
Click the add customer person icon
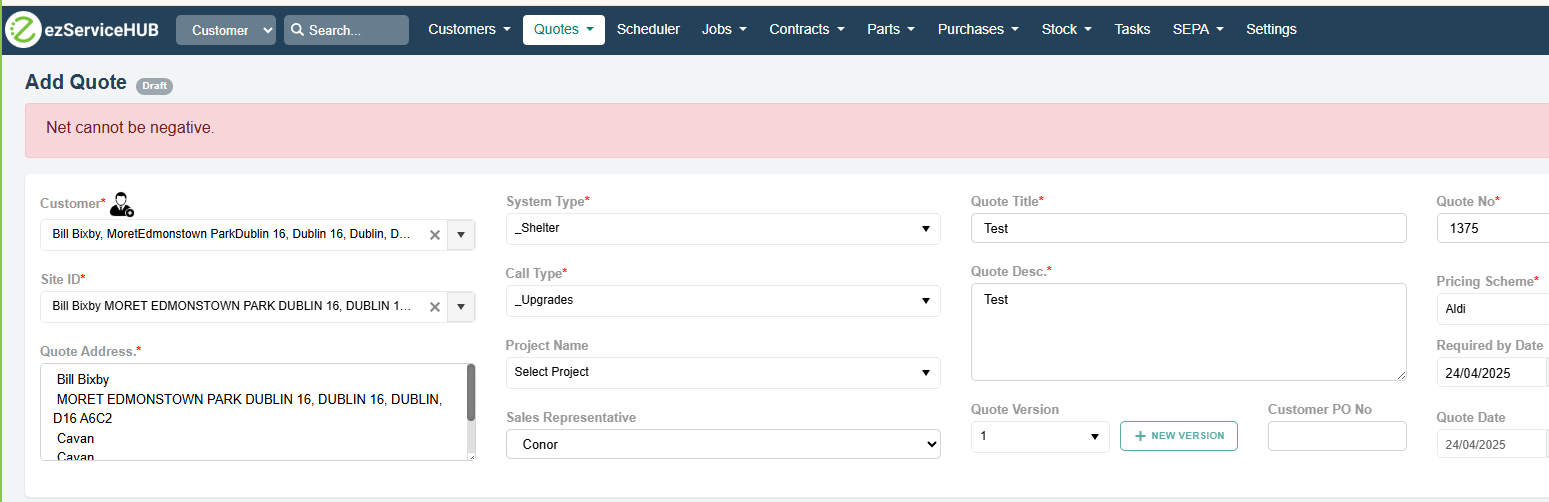[x=122, y=204]
